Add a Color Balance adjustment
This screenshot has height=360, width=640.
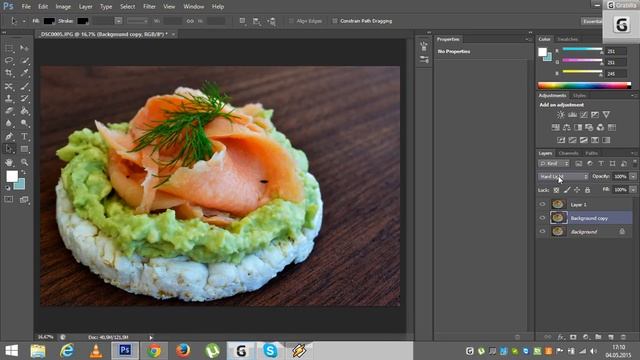click(567, 127)
